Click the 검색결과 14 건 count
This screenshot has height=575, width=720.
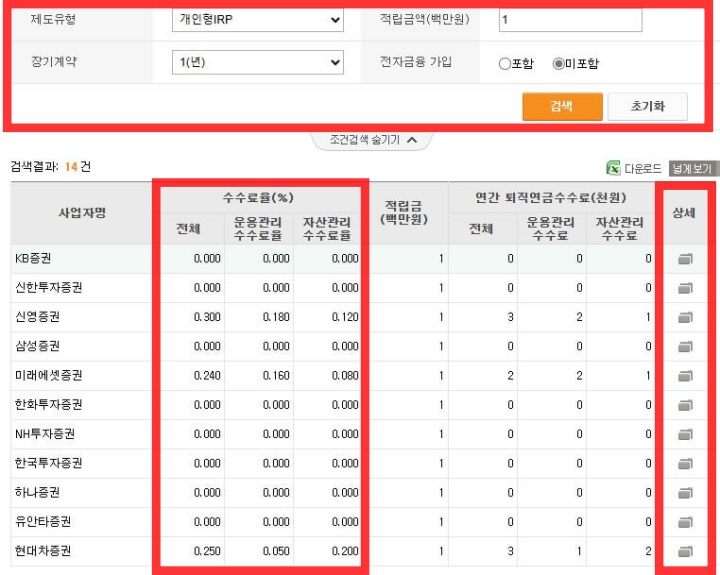coord(51,167)
